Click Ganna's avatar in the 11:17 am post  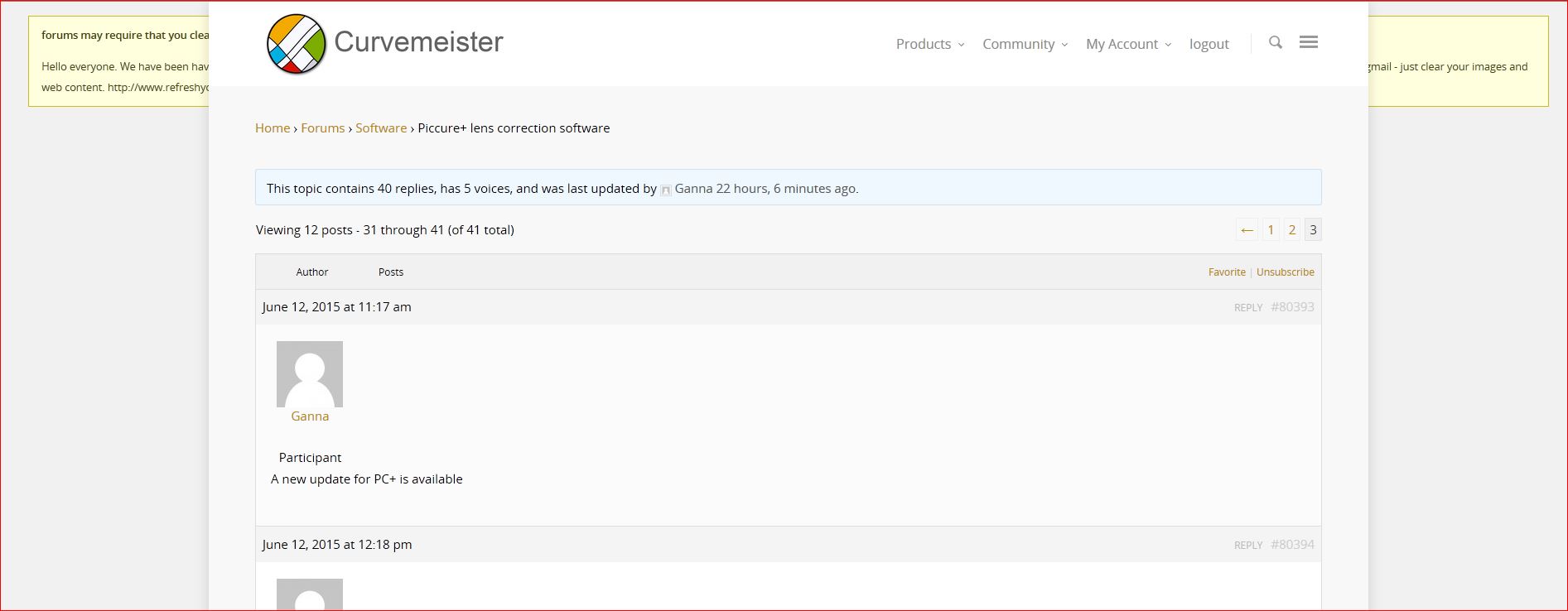[x=310, y=374]
